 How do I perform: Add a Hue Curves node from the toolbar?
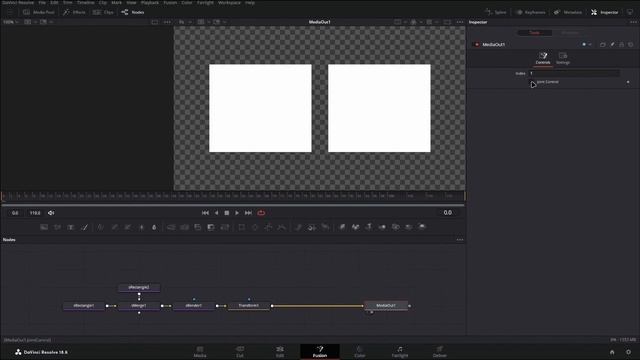click(x=128, y=227)
